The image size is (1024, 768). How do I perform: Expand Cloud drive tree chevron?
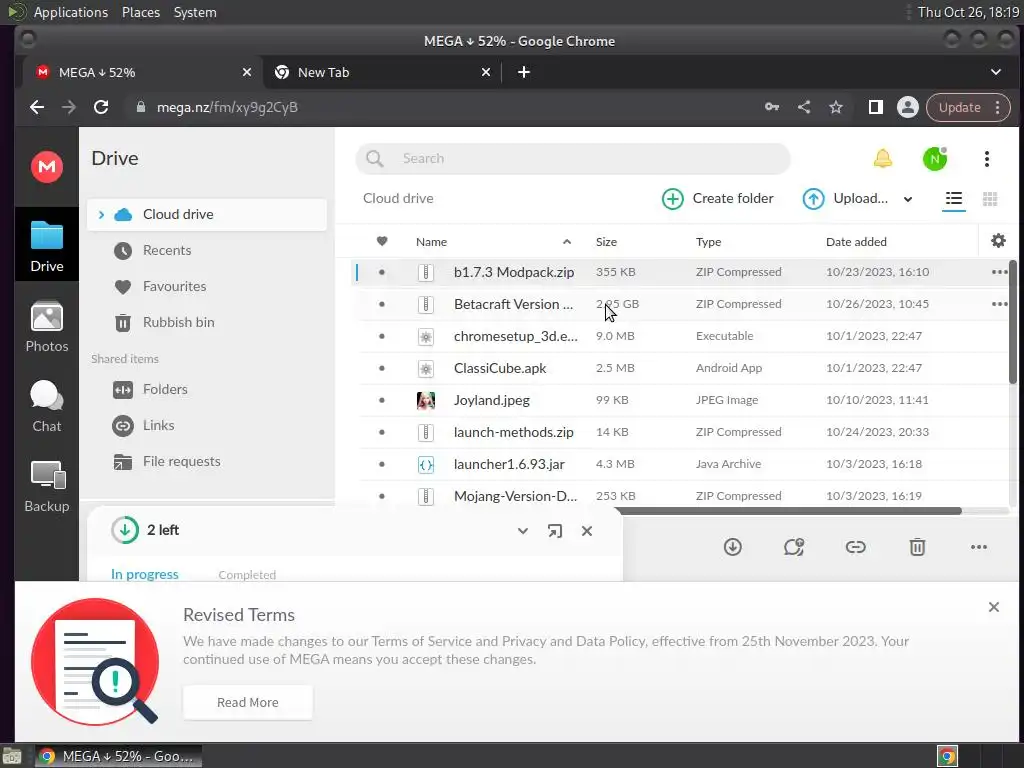click(101, 214)
